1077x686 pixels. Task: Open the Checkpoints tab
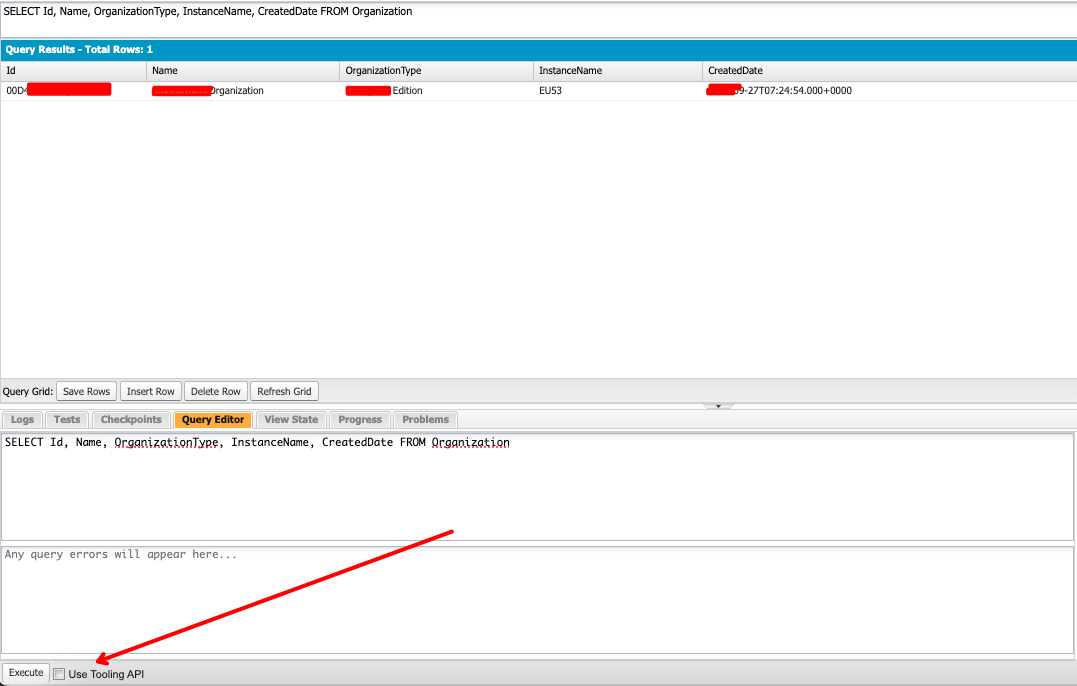click(130, 419)
